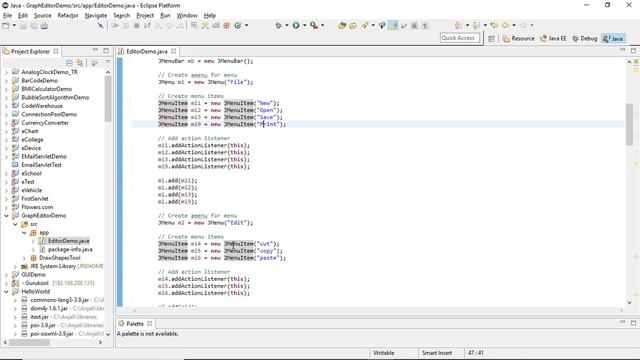Click the Debug bug toolbar icon
This screenshot has width=640, height=360.
click(278, 25)
